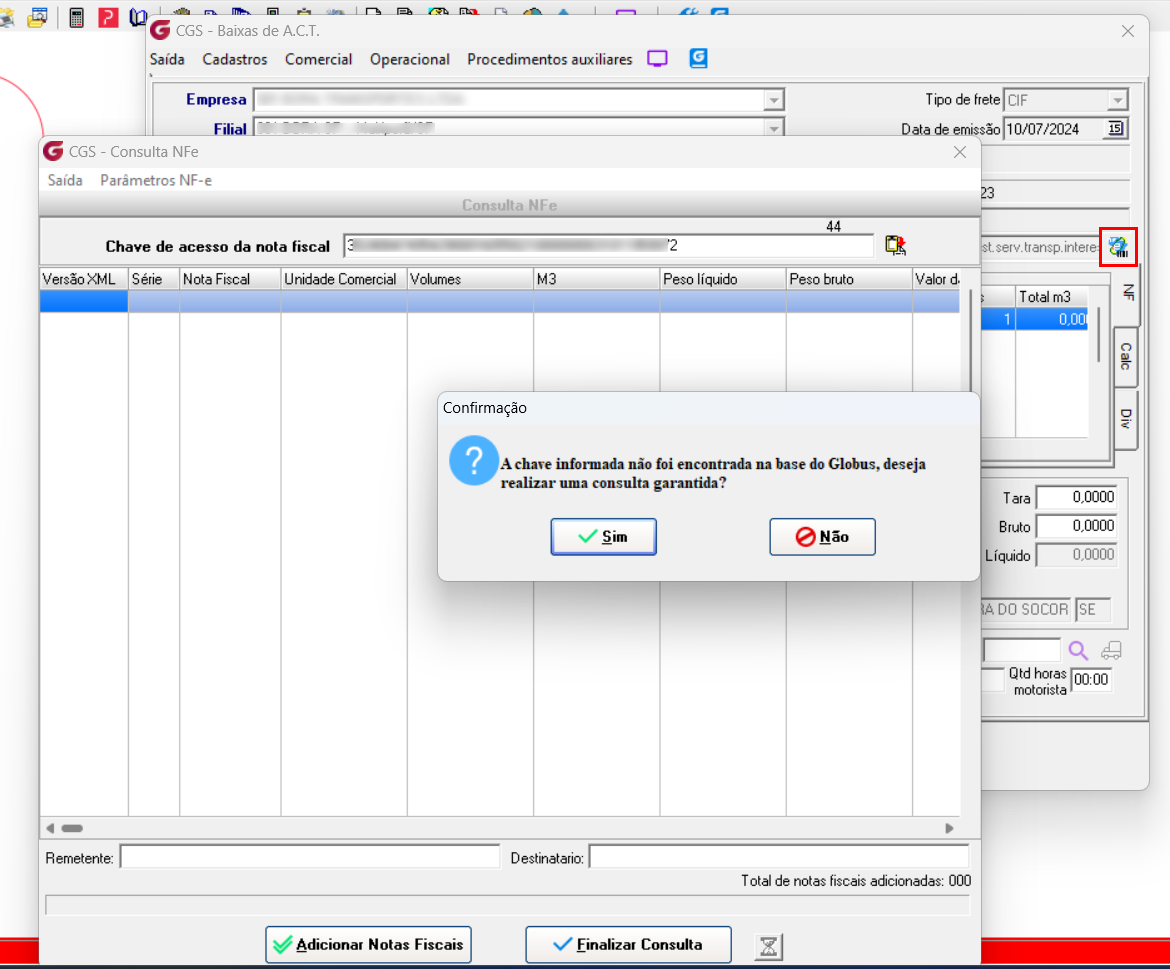Click the M3 column header

(596, 279)
